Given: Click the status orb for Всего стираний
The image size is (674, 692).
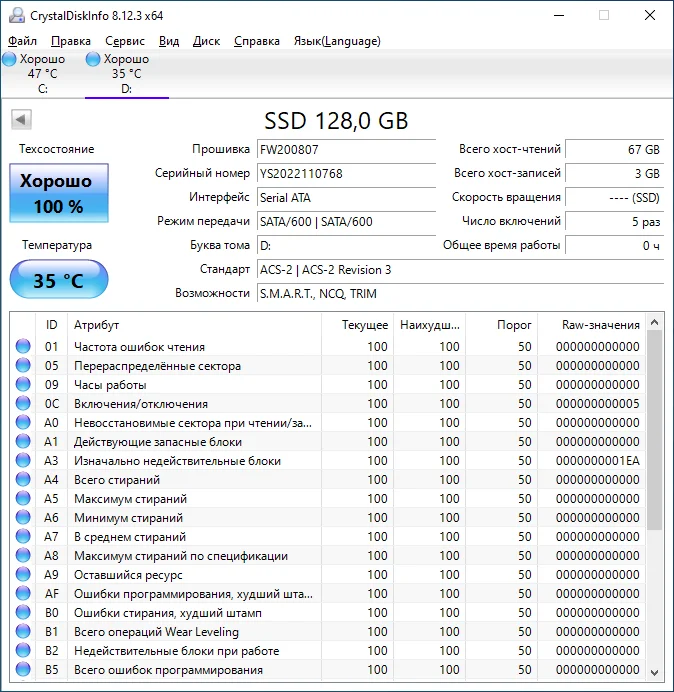Looking at the screenshot, I should point(23,480).
